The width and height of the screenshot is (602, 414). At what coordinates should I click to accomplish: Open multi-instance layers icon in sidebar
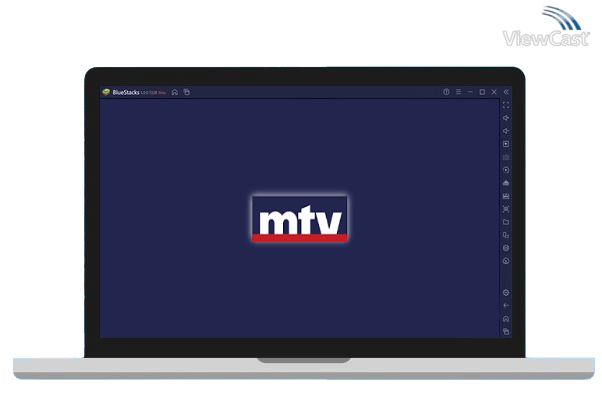[x=506, y=248]
